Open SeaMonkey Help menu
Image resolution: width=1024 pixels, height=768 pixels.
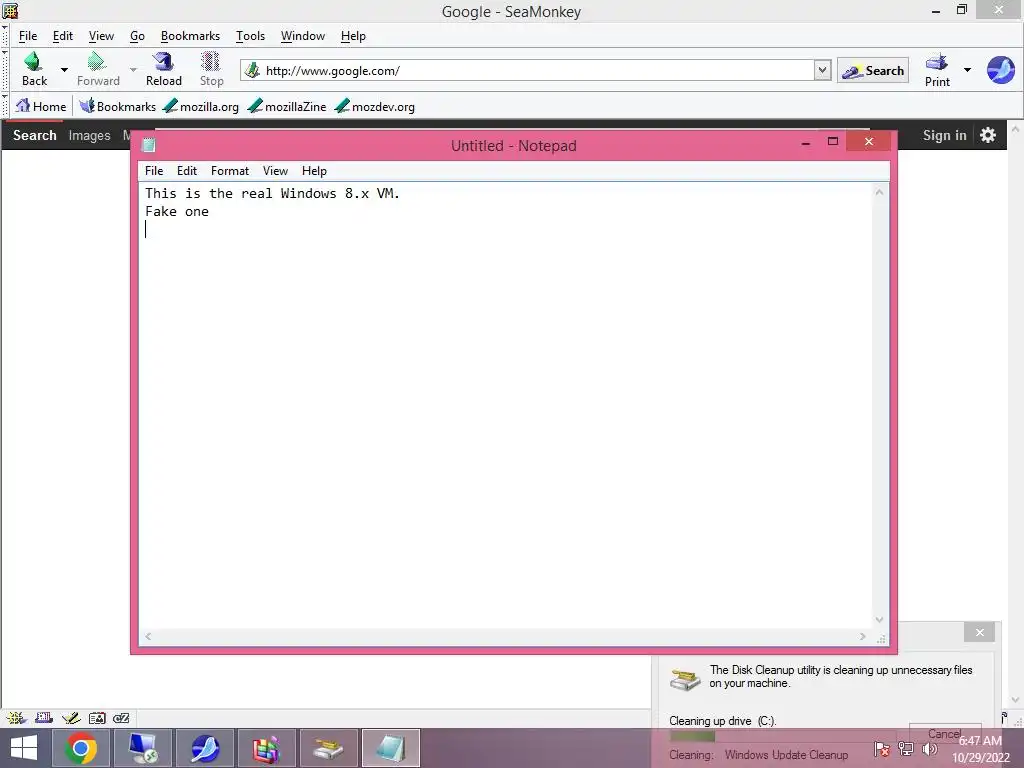point(353,36)
